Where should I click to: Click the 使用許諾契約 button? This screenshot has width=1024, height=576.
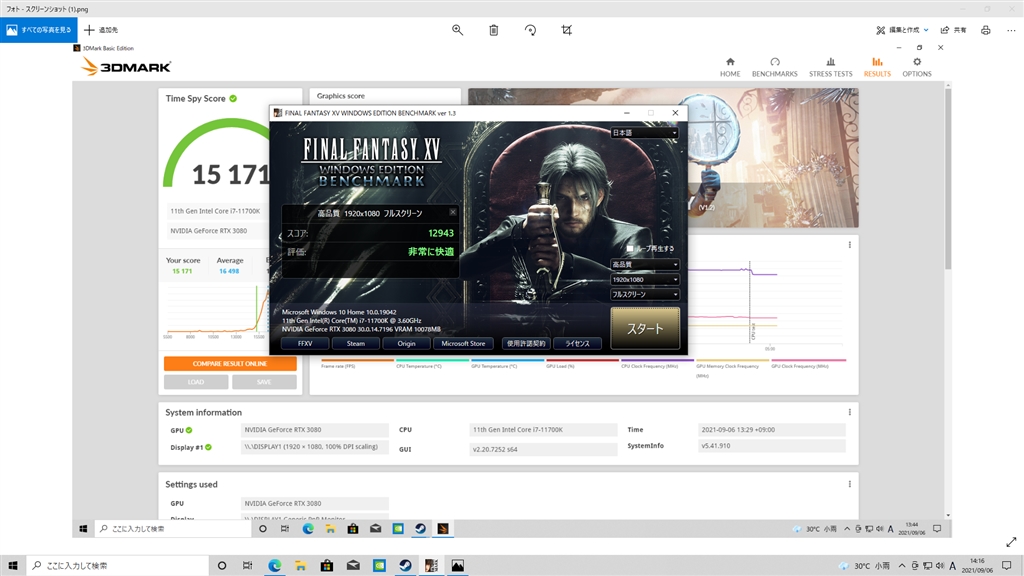click(526, 344)
